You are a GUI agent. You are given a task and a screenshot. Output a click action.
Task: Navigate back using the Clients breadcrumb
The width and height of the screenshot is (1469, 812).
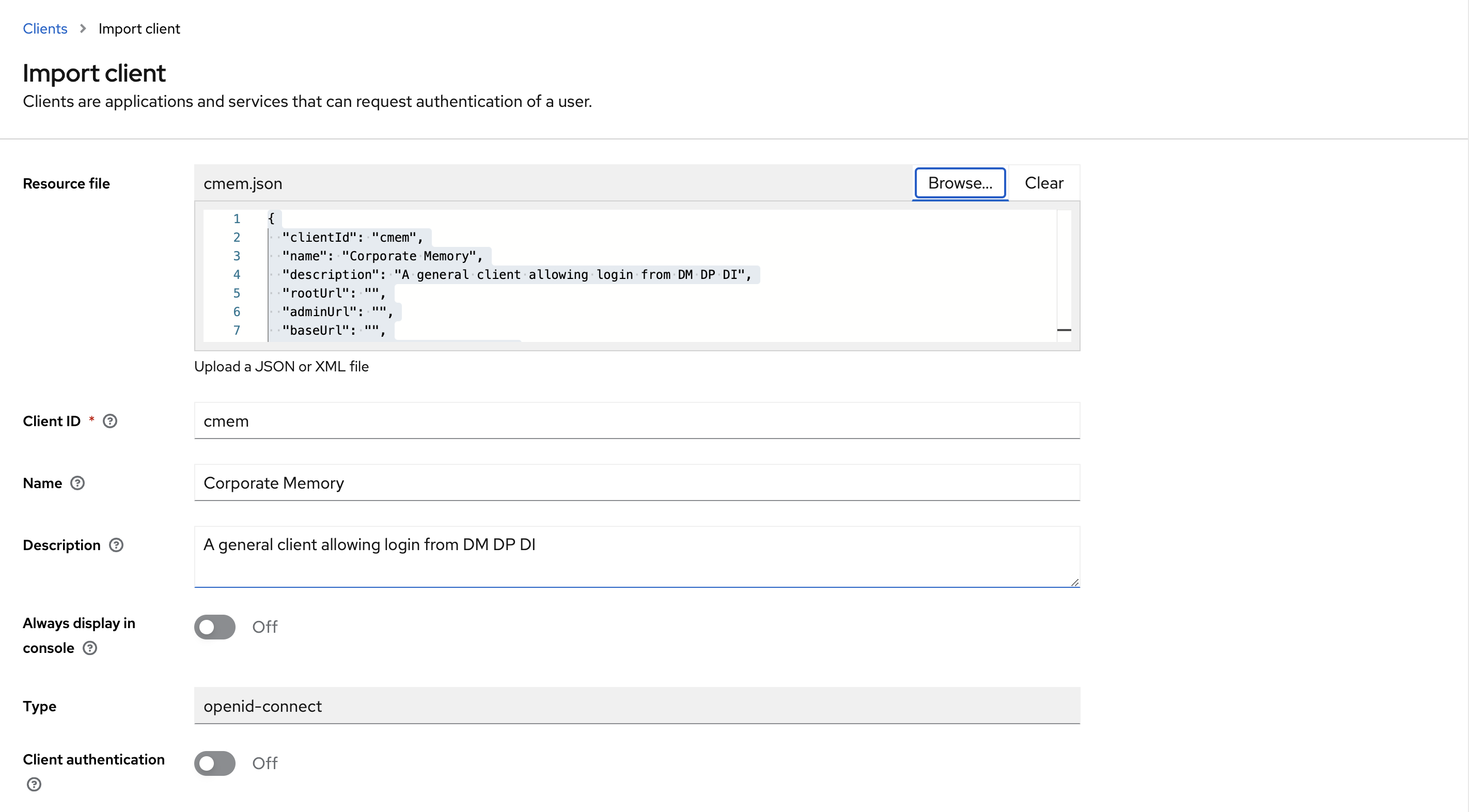pyautogui.click(x=44, y=28)
